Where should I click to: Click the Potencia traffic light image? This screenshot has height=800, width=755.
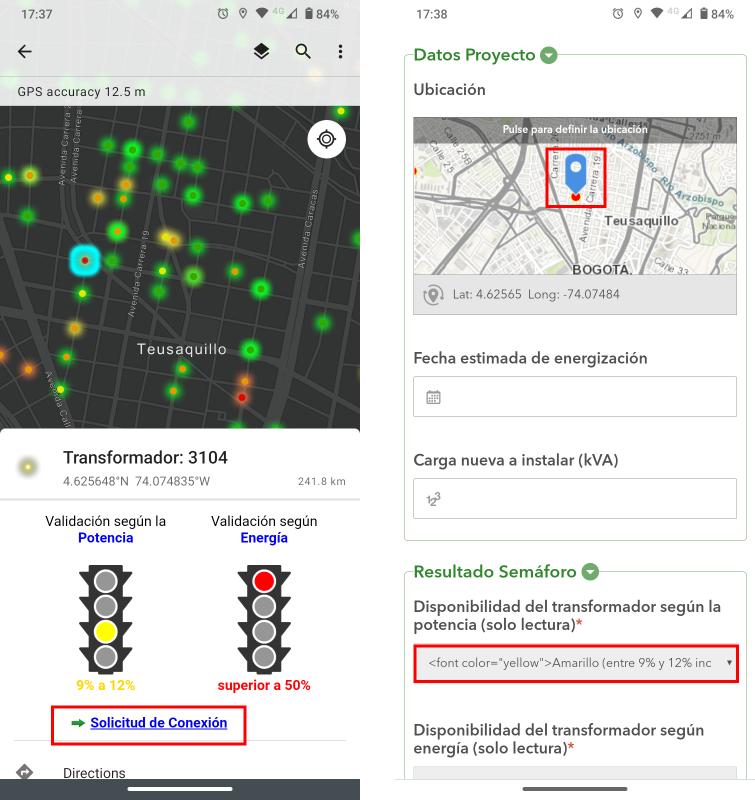coord(106,619)
